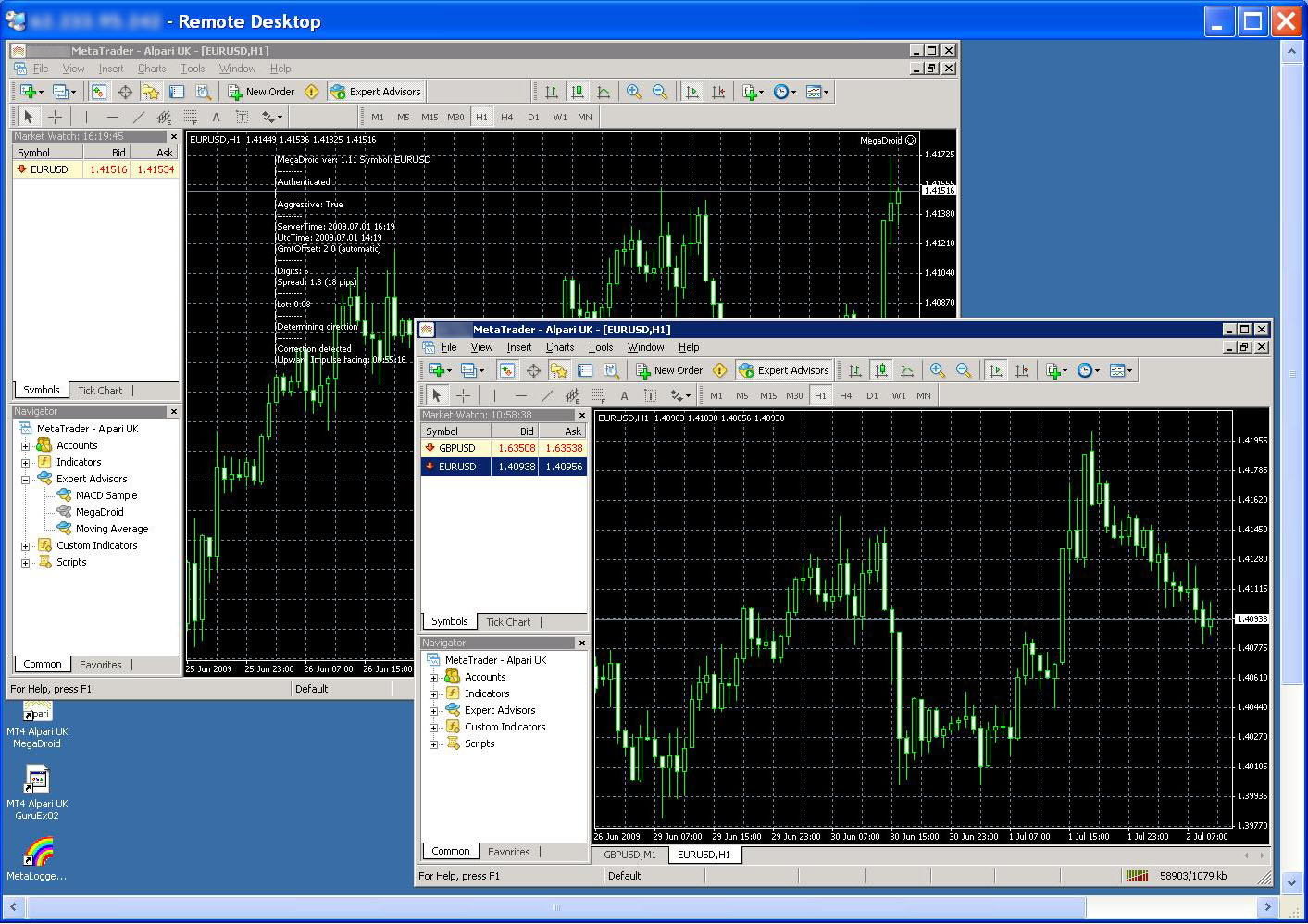Open MT4 Alpari UK GuruEx02 desktop shortcut

click(x=37, y=793)
